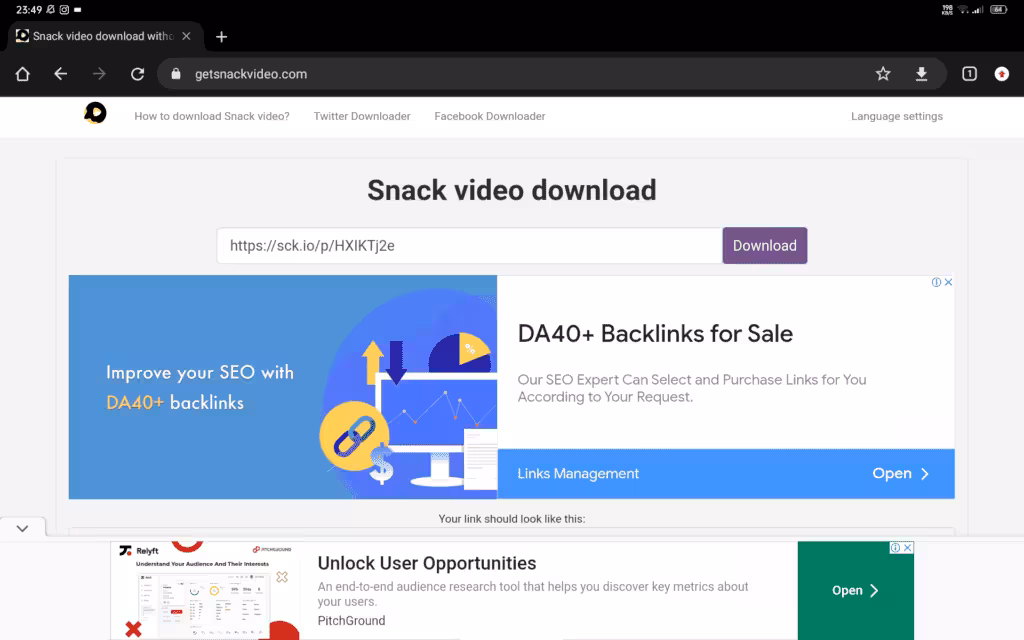Image resolution: width=1024 pixels, height=640 pixels.
Task: Close the bottom PitchGround ad
Action: 908,547
